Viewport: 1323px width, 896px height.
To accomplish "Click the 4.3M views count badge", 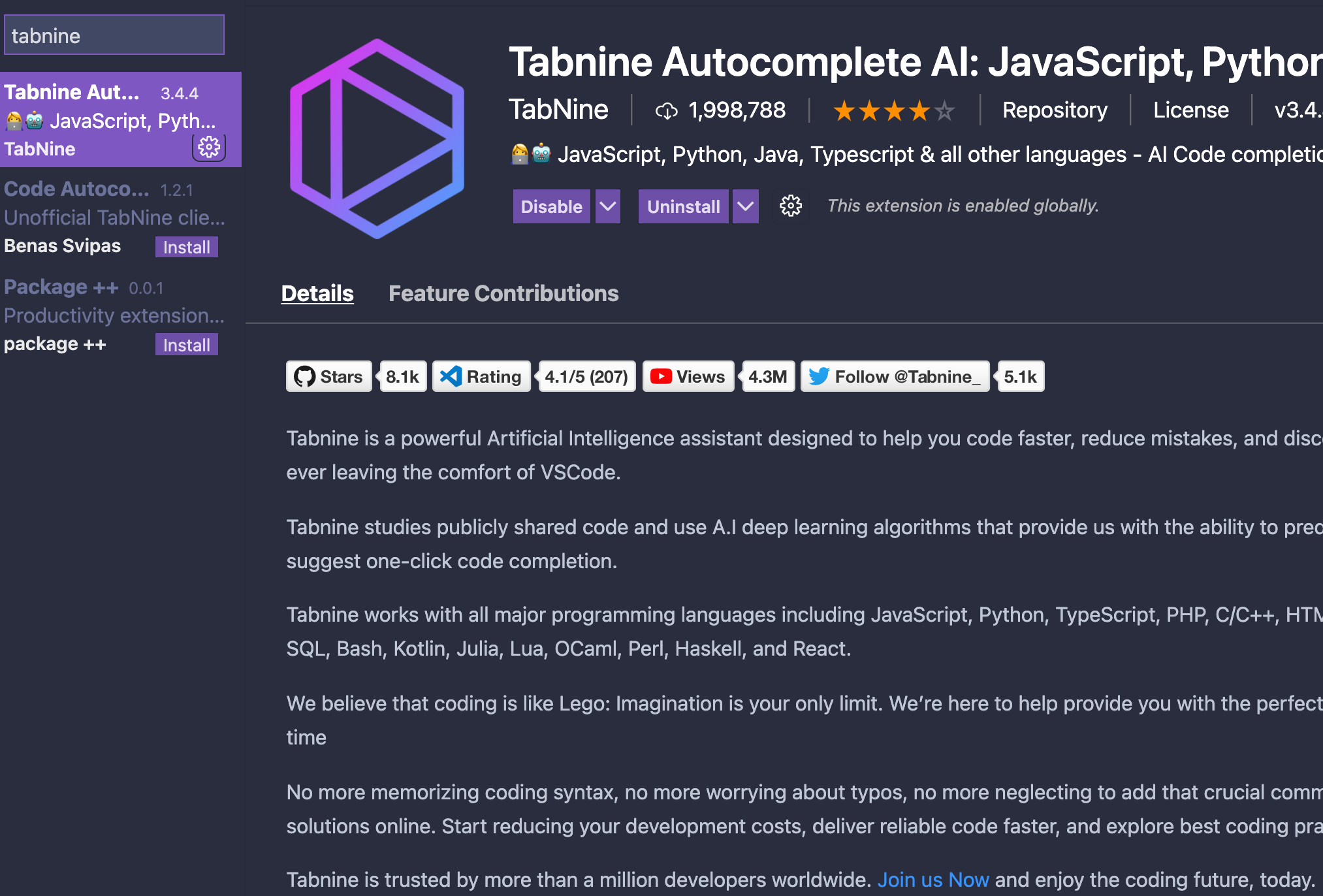I will (767, 377).
